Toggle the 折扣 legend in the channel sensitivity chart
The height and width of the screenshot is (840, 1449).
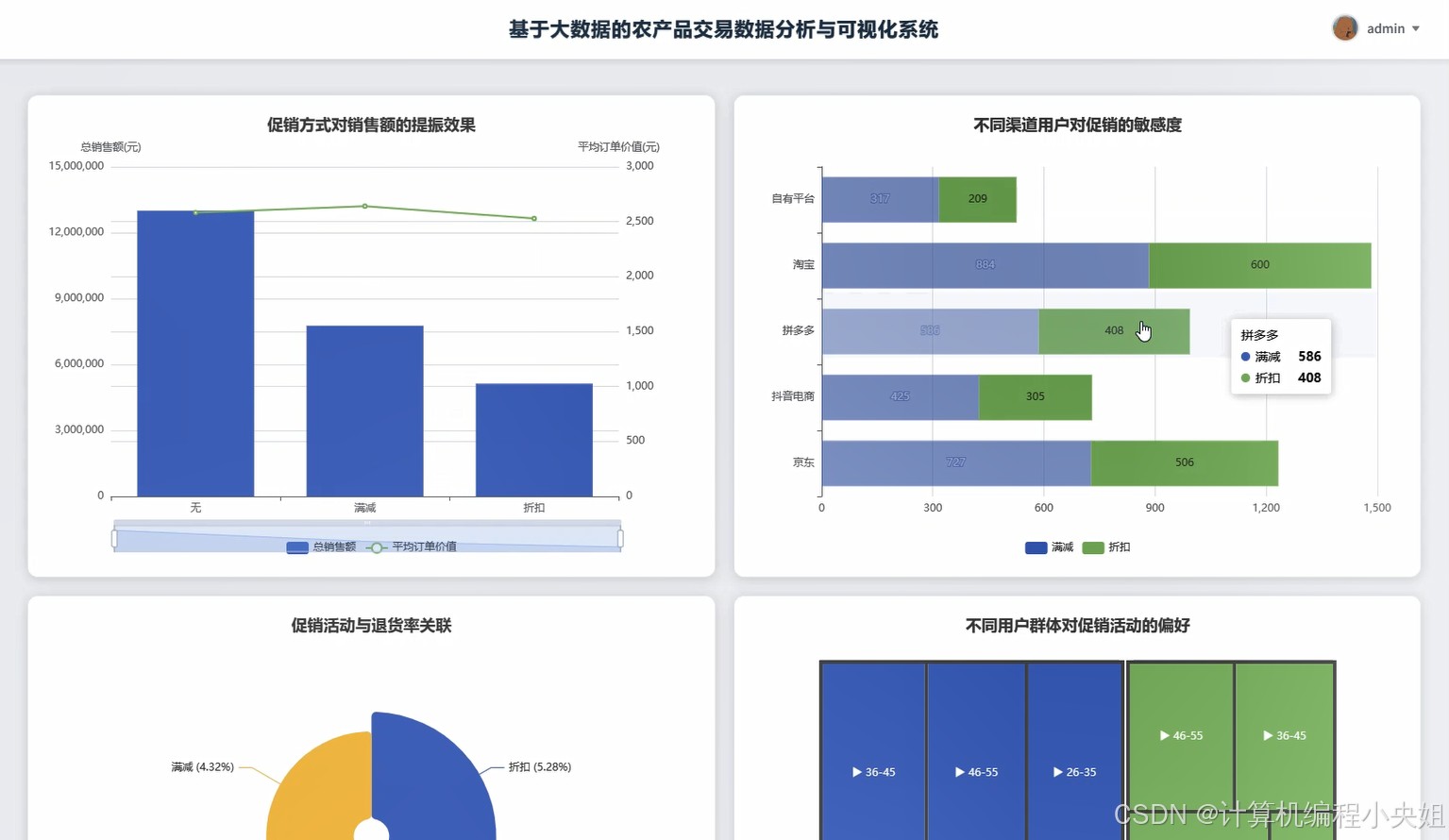pyautogui.click(x=1106, y=547)
